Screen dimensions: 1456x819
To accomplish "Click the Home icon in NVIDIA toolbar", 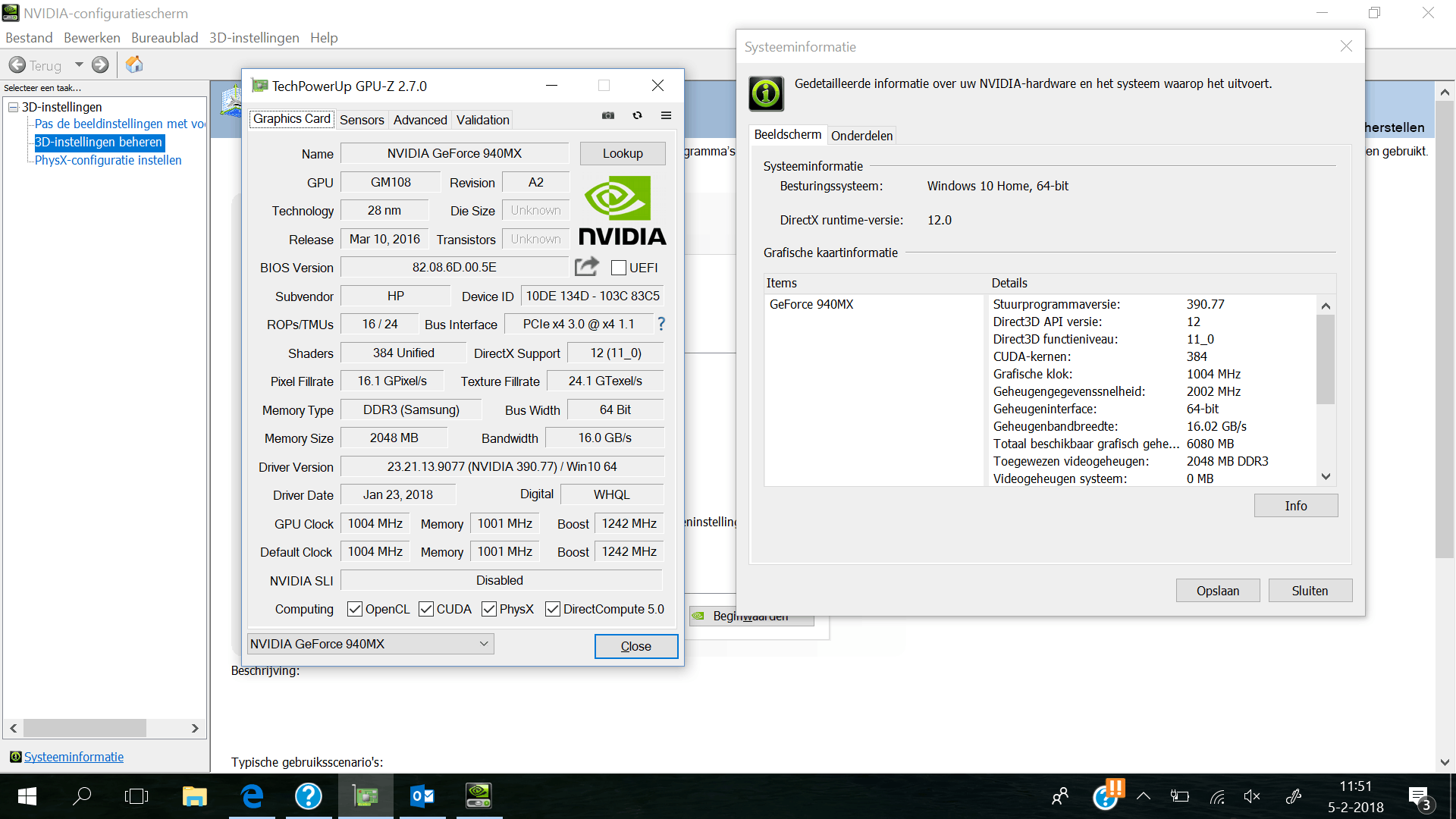I will (x=134, y=64).
